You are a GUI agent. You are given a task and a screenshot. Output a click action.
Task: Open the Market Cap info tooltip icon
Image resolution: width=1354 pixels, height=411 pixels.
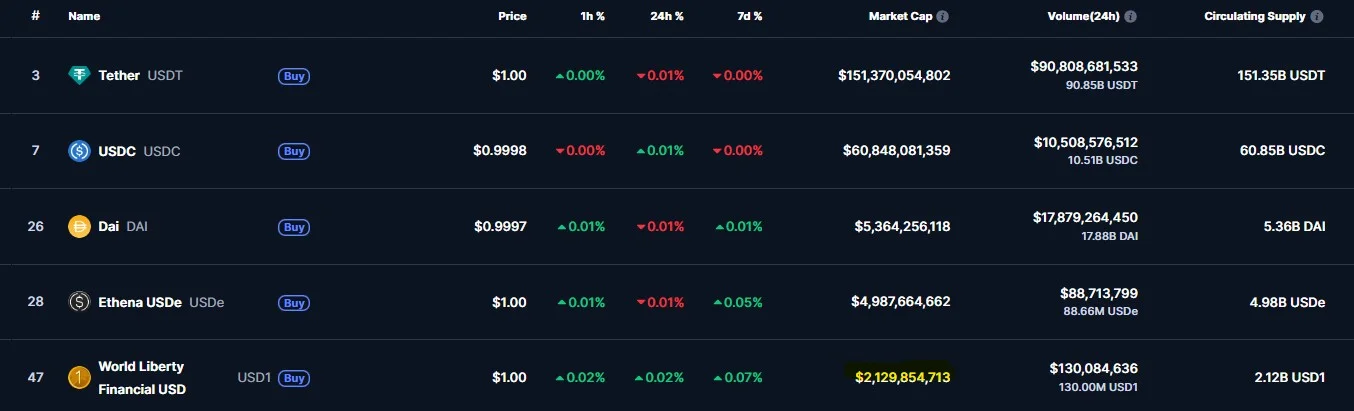[x=943, y=17]
